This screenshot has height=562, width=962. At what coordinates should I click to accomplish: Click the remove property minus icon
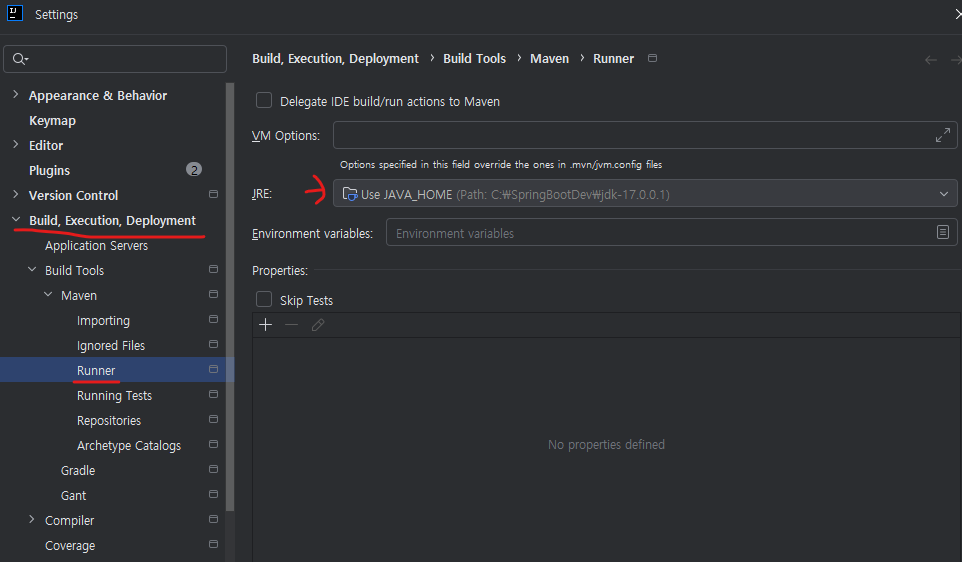click(291, 325)
